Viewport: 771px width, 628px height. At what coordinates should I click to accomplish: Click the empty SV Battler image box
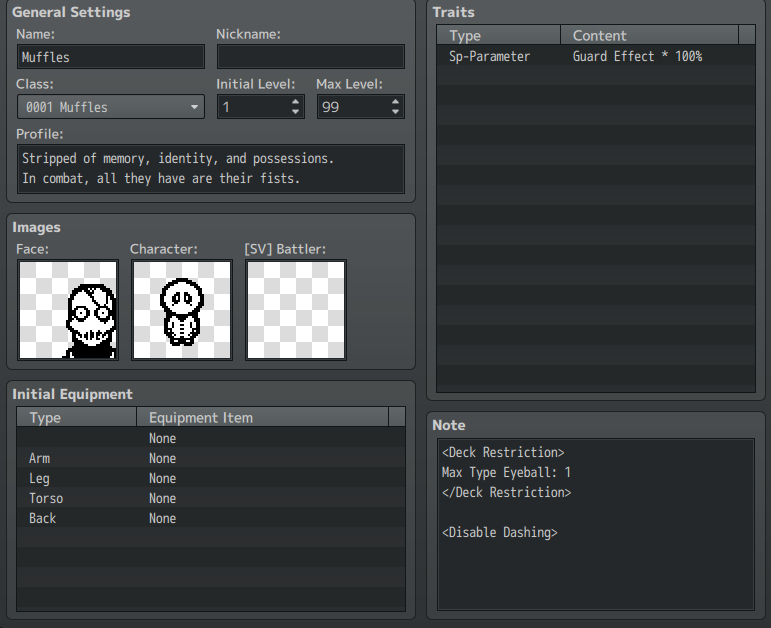point(296,310)
